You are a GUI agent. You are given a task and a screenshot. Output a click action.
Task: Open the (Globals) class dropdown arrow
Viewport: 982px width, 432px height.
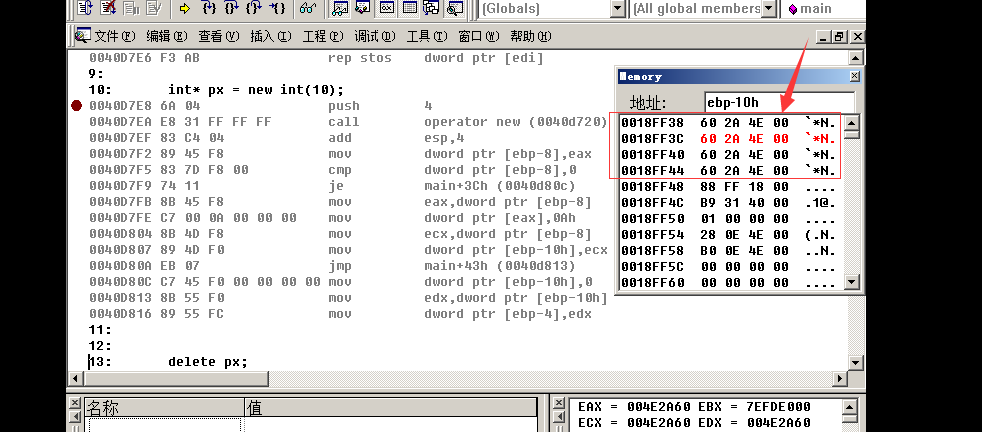point(618,9)
